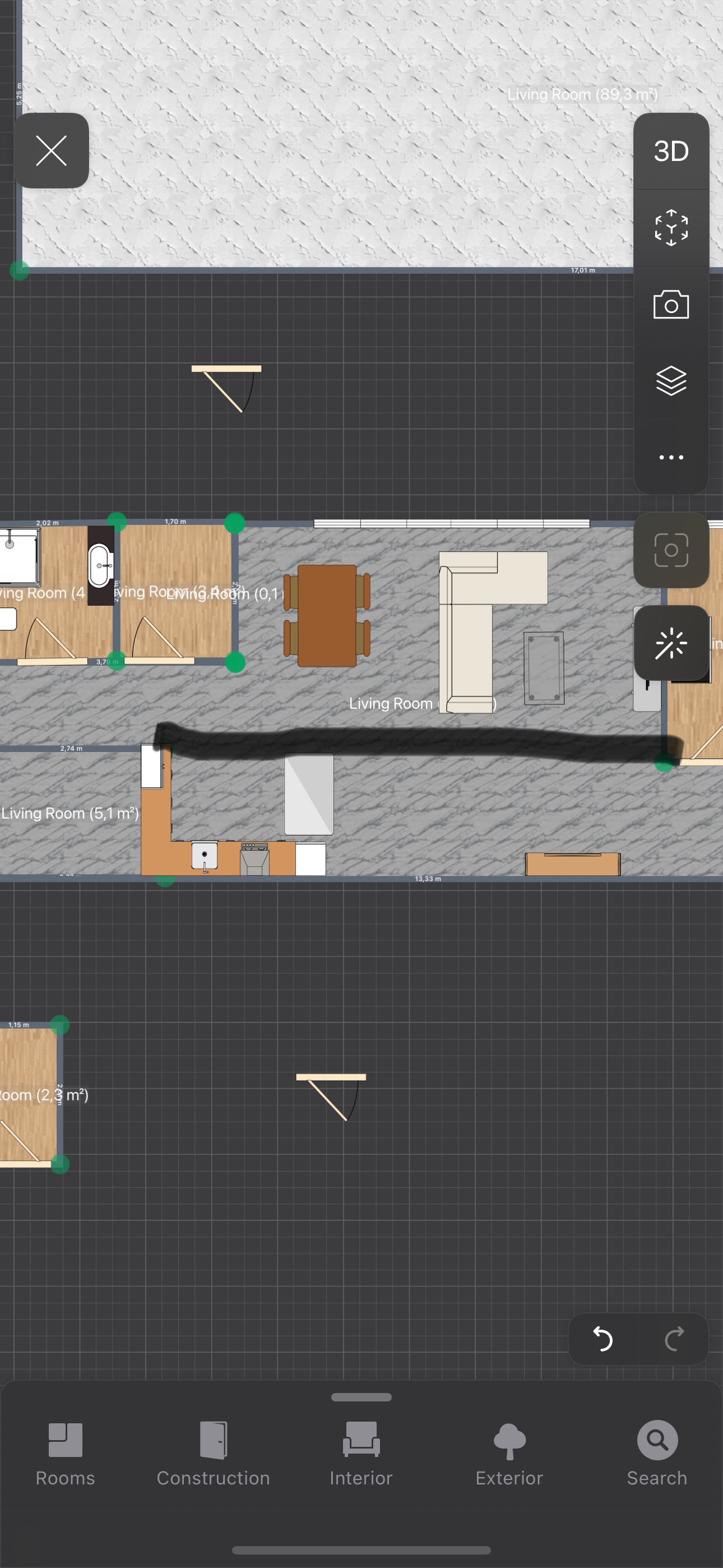Open the Interior furniture tab
Viewport: 723px width, 1568px height.
(361, 1454)
